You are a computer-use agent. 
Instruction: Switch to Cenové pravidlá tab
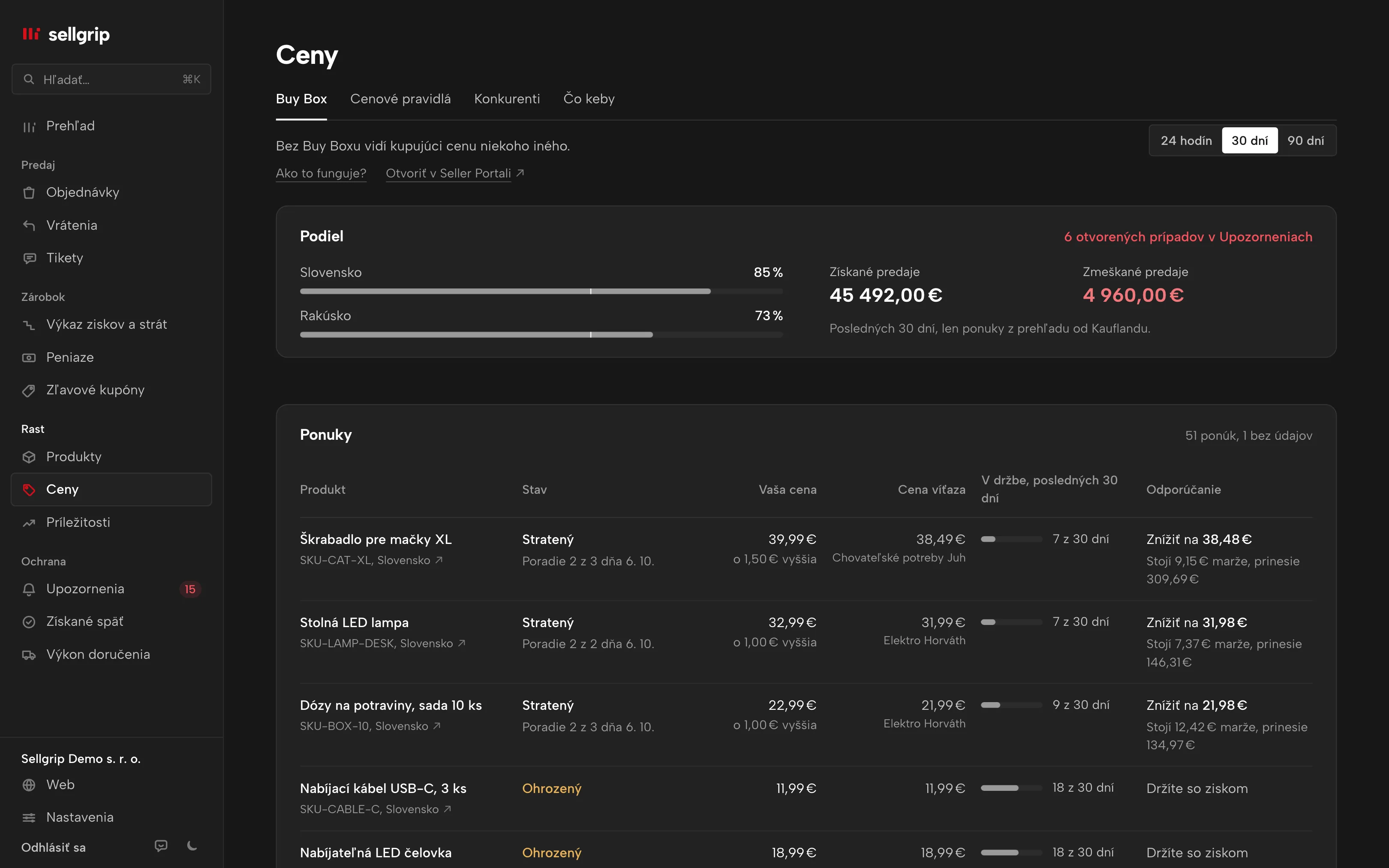[x=401, y=99]
